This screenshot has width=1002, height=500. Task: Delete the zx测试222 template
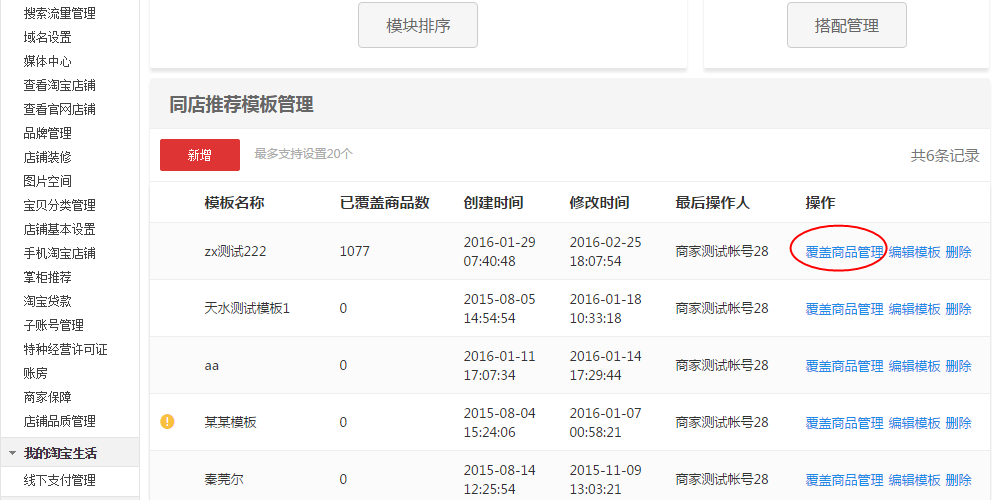click(958, 252)
